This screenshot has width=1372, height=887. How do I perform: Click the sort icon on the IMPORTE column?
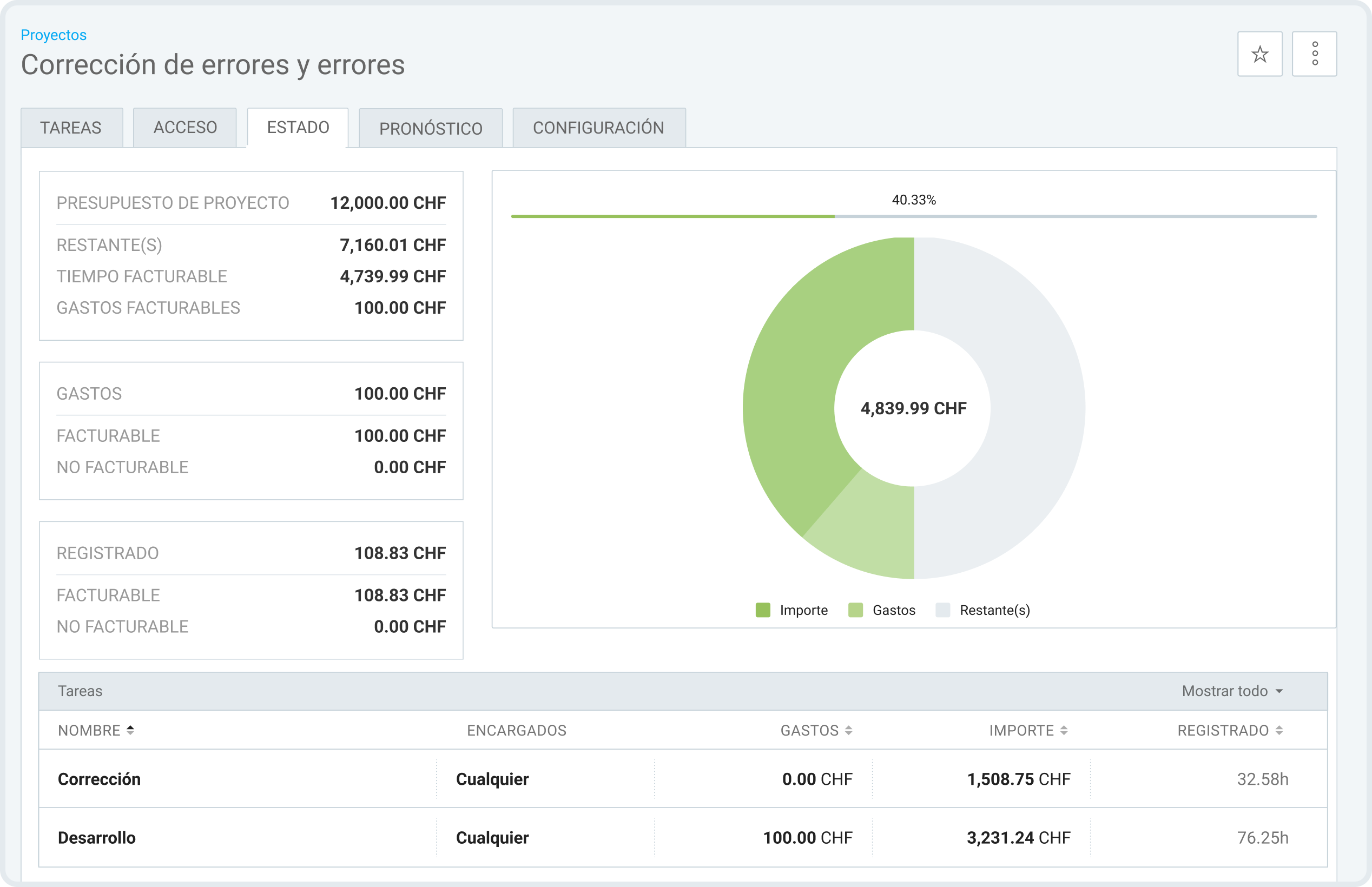click(x=1063, y=730)
